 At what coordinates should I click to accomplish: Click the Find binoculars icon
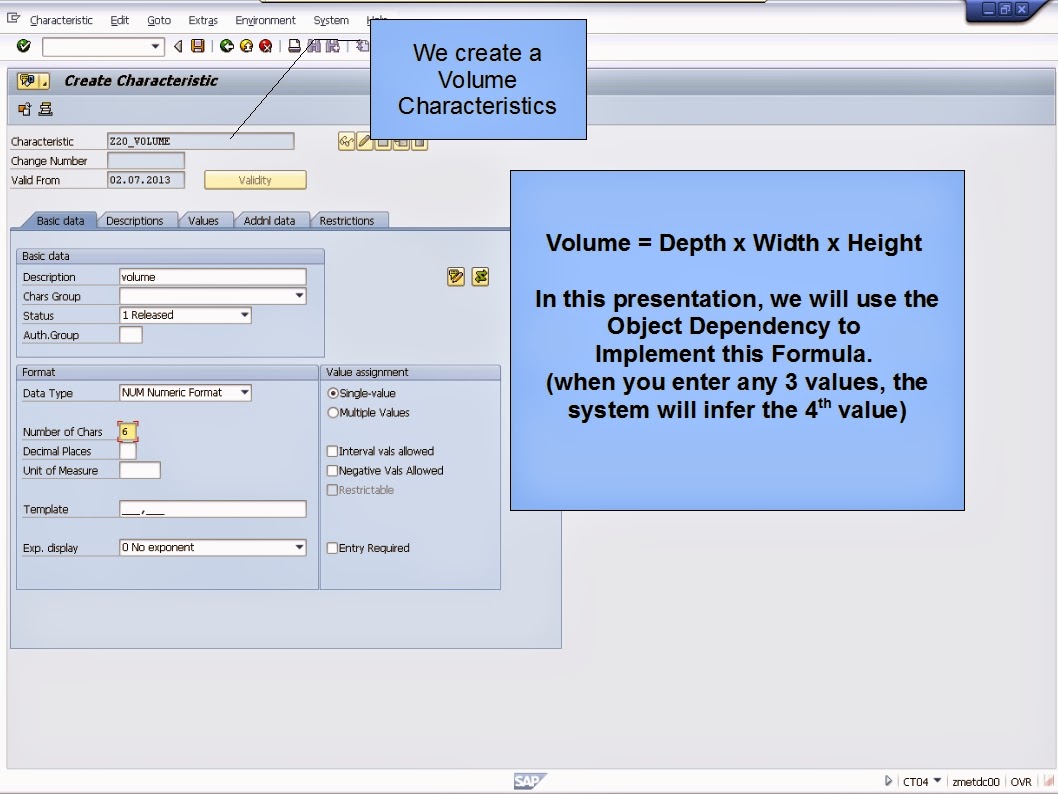[314, 46]
